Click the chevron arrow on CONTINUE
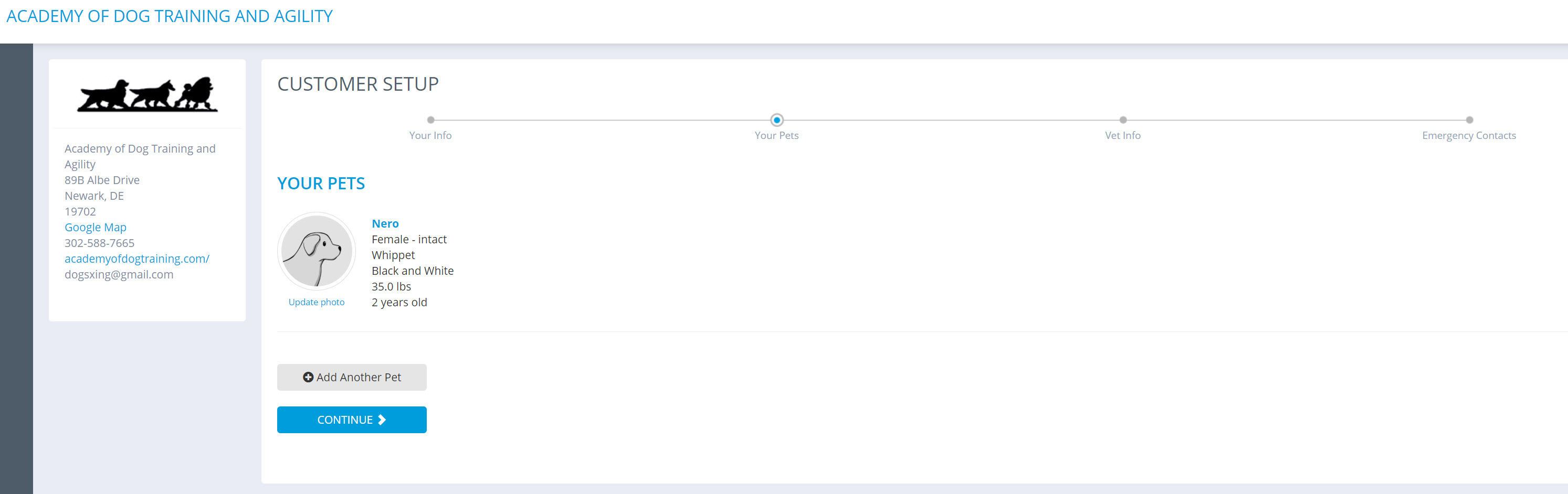This screenshot has width=1568, height=494. (x=382, y=420)
